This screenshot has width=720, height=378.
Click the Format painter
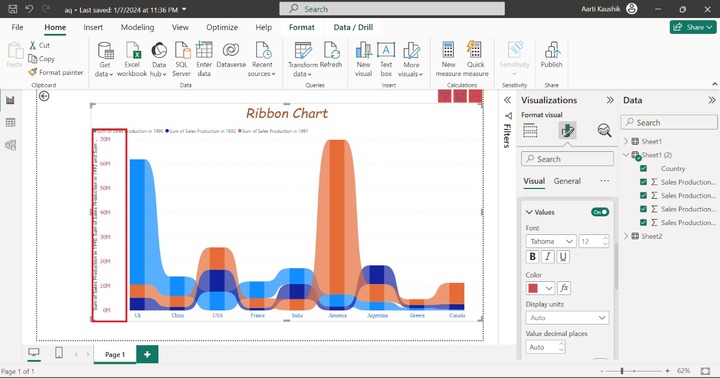coord(56,72)
